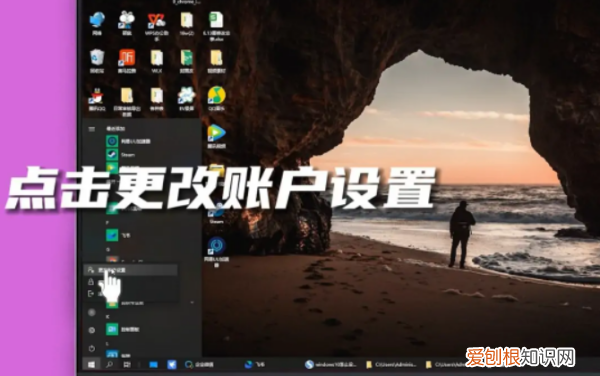Select Change account settings menu entry
The height and width of the screenshot is (376, 600).
[x=130, y=270]
